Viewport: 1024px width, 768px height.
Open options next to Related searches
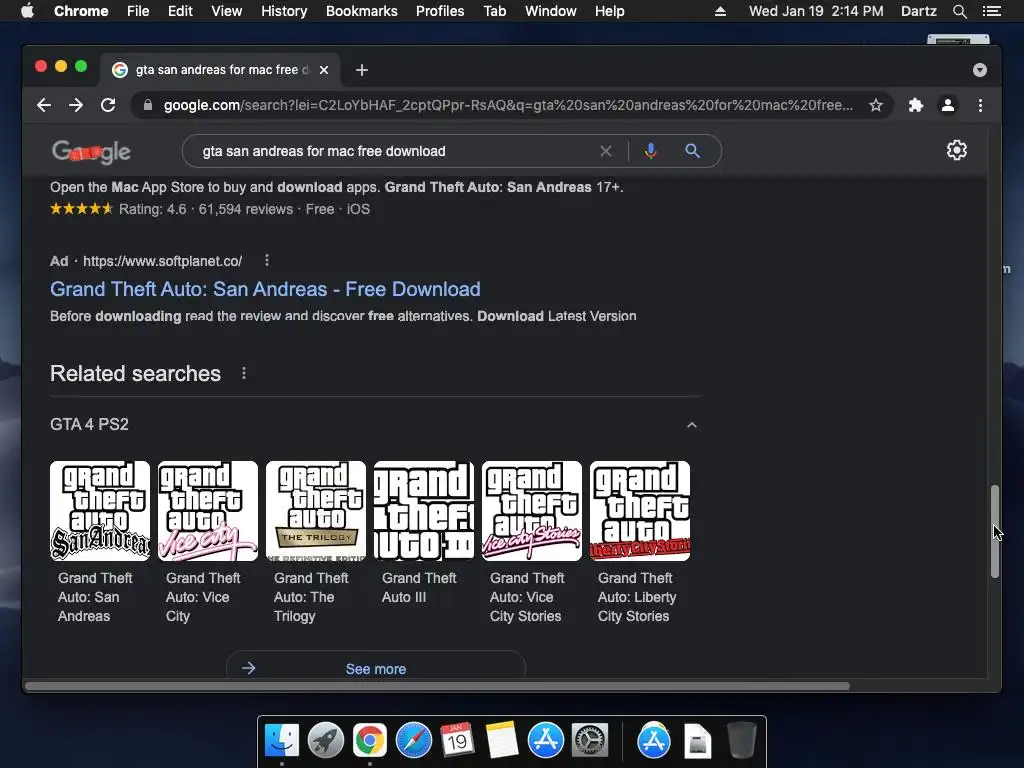[244, 373]
